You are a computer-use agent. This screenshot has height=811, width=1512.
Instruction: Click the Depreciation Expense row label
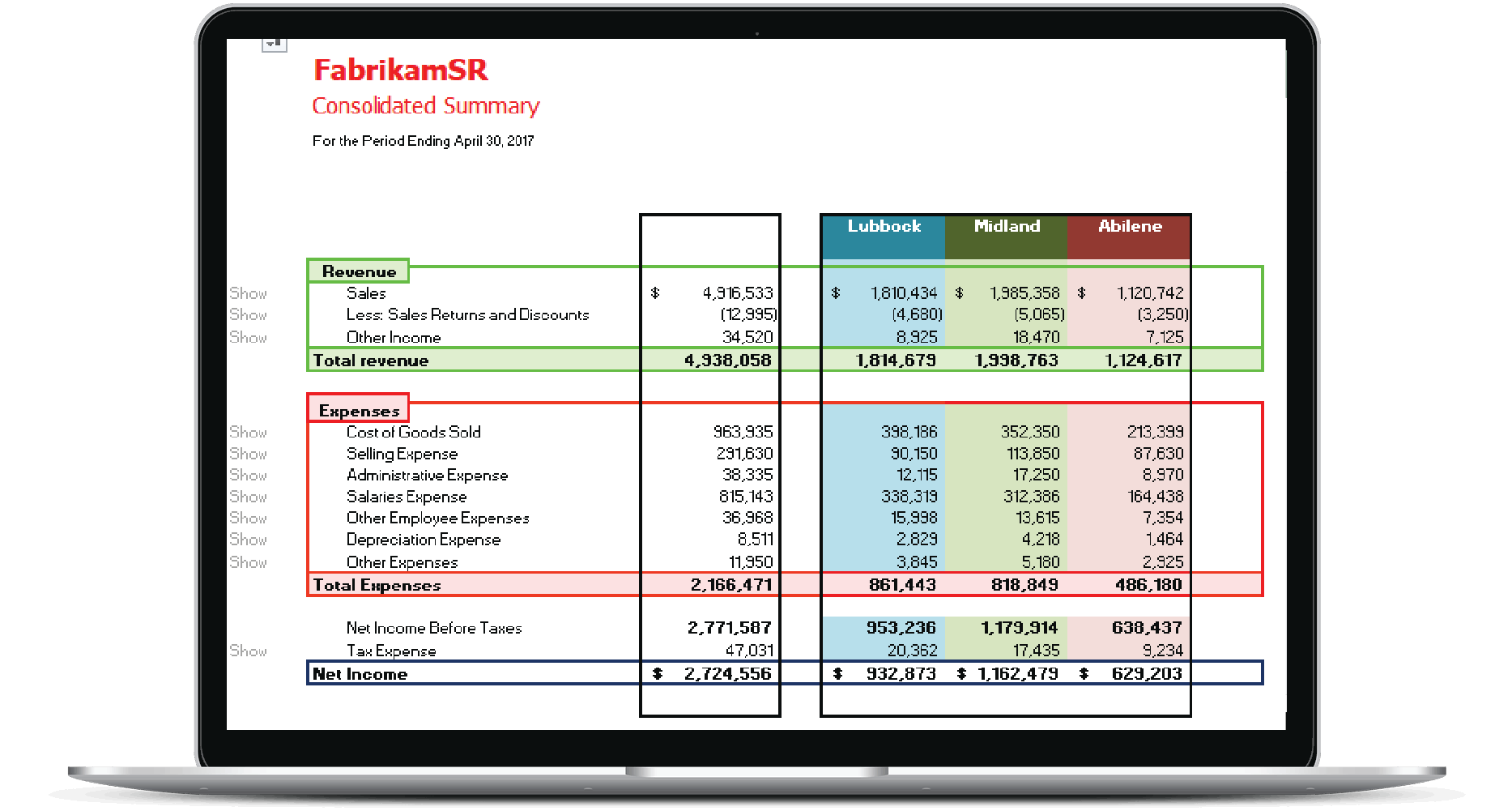tap(424, 540)
